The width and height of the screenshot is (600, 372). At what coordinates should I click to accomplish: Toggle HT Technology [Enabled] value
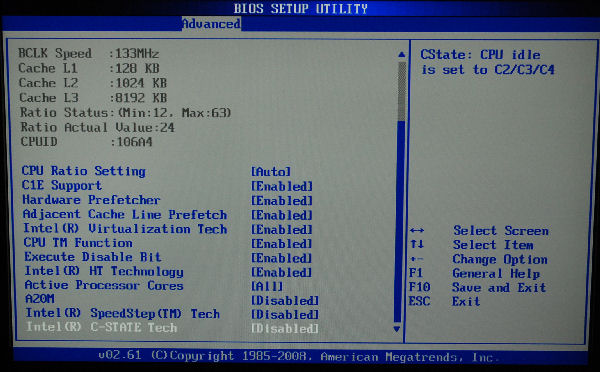coord(282,272)
